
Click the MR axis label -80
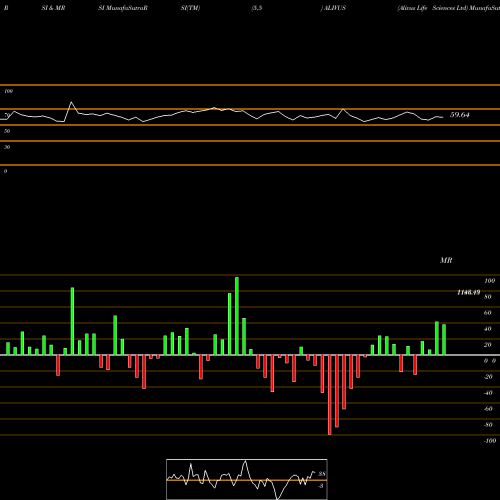tap(488, 425)
